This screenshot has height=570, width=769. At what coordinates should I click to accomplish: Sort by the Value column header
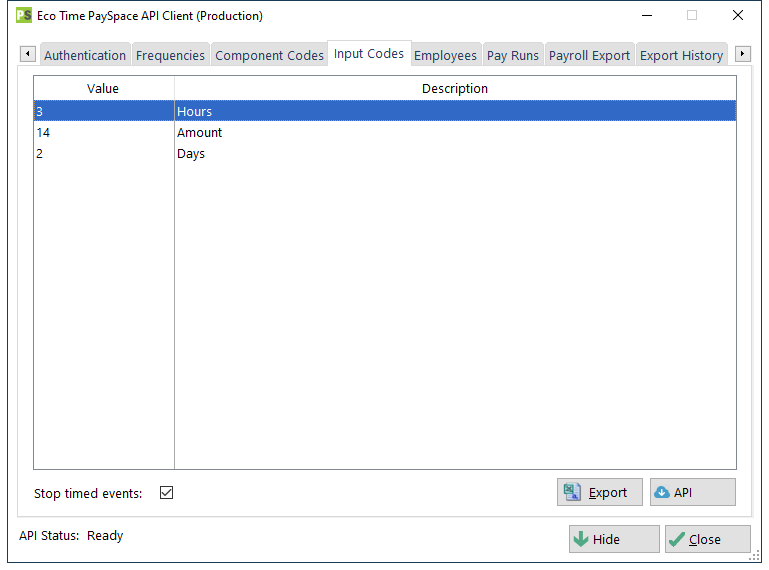pyautogui.click(x=103, y=88)
